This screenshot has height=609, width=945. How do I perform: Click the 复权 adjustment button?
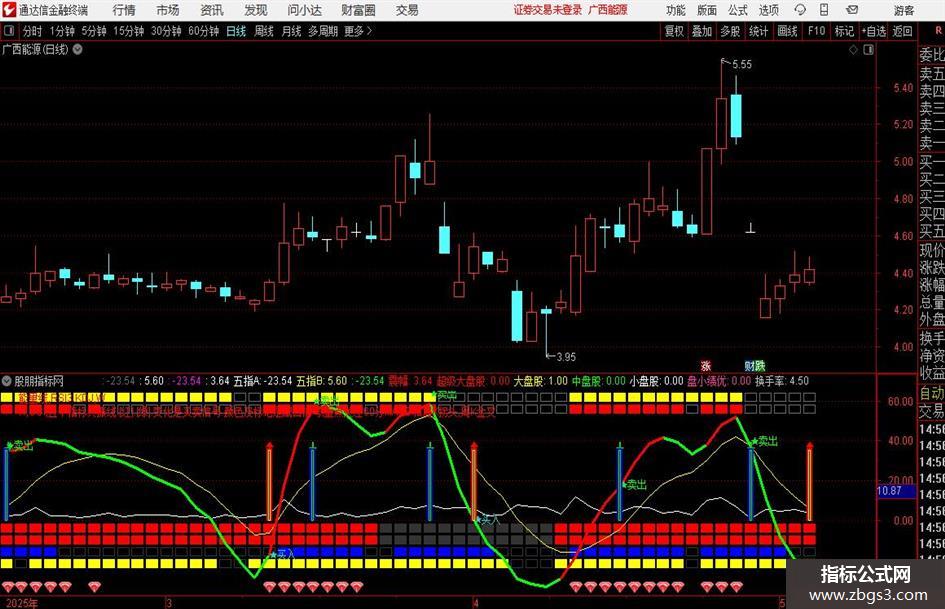click(674, 31)
